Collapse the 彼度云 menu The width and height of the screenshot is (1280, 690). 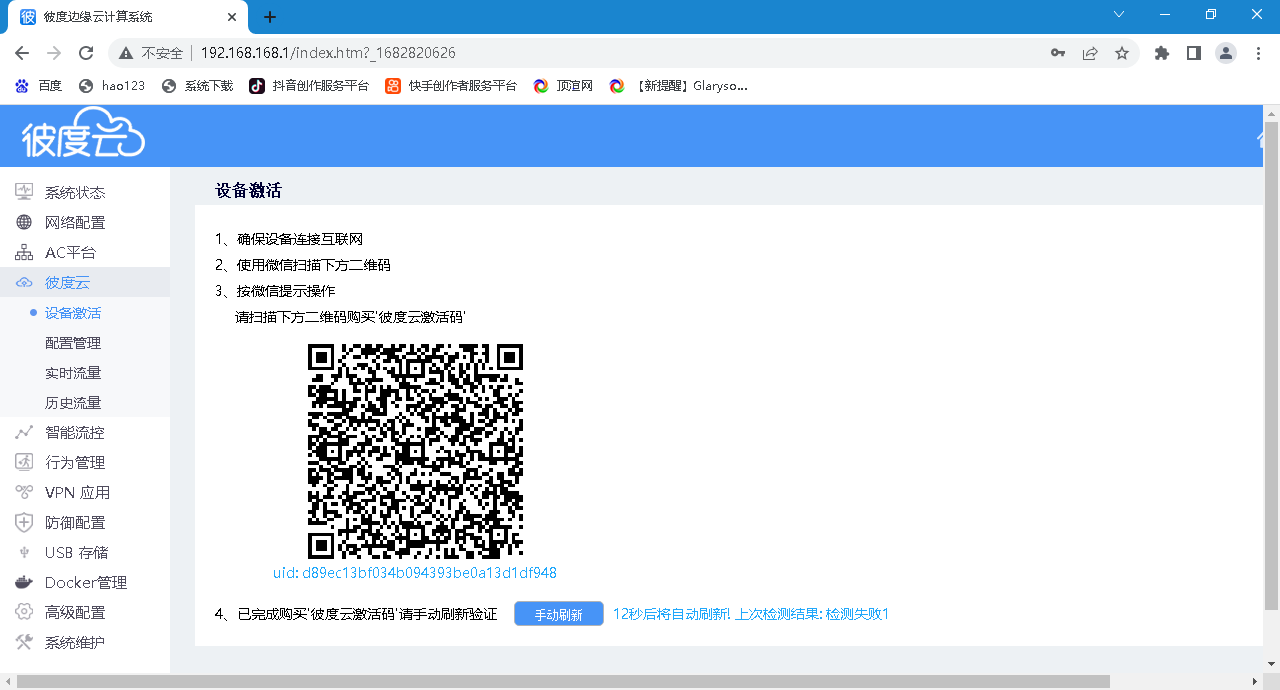coord(85,283)
